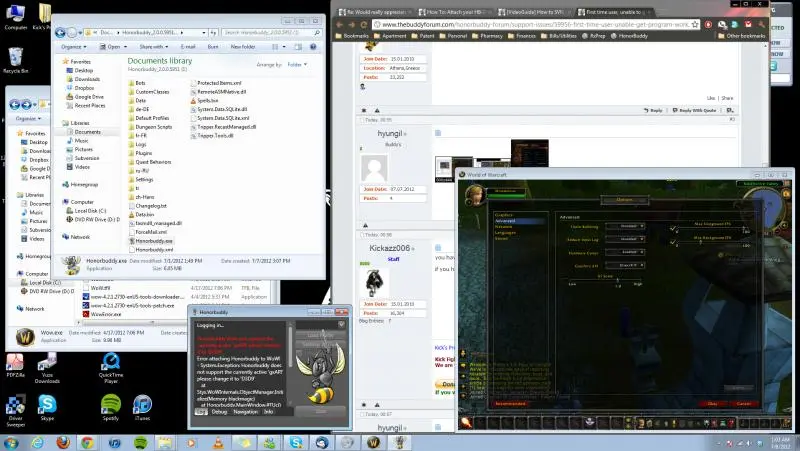Adjust the Max Foreground FPS slider
The width and height of the screenshot is (800, 451).
click(713, 229)
